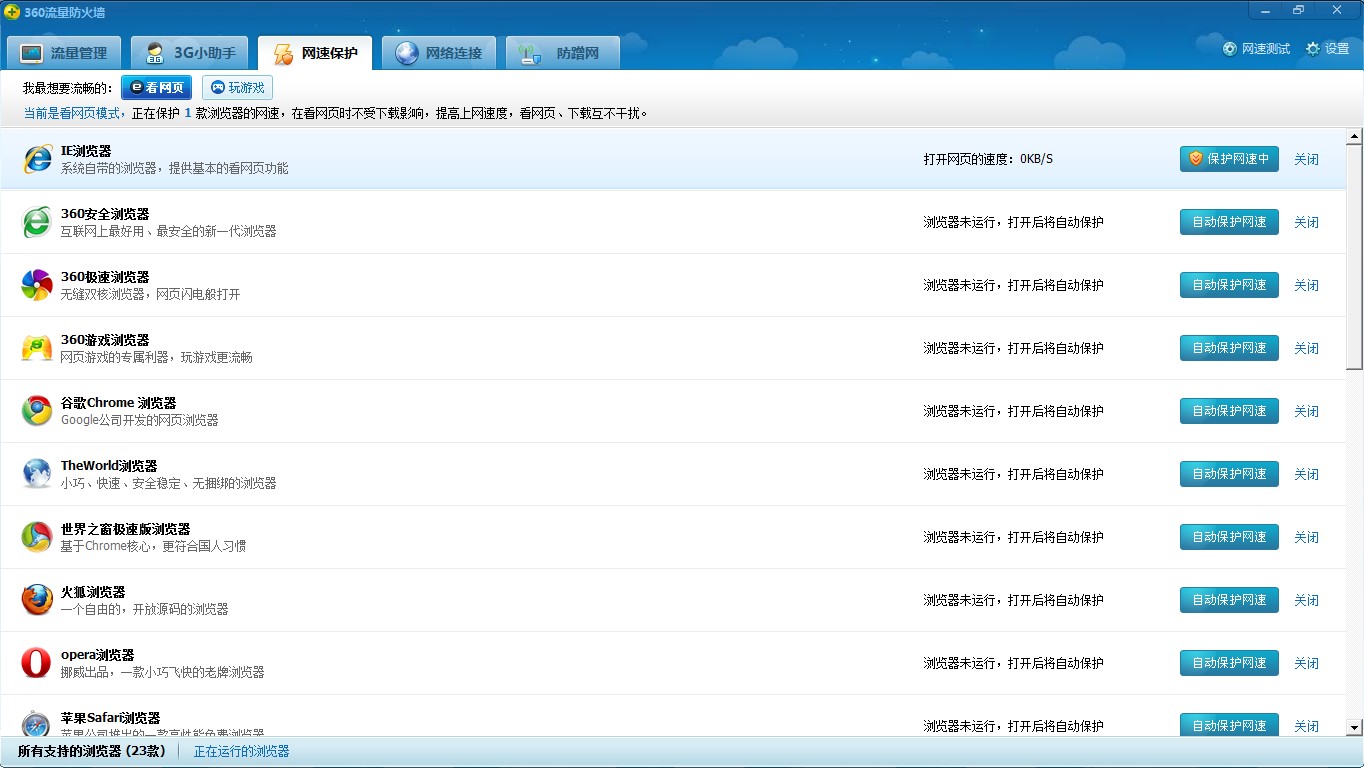This screenshot has height=768, width=1364.
Task: Click 自动保护网速 for 火狐浏览器
Action: pyautogui.click(x=1229, y=600)
